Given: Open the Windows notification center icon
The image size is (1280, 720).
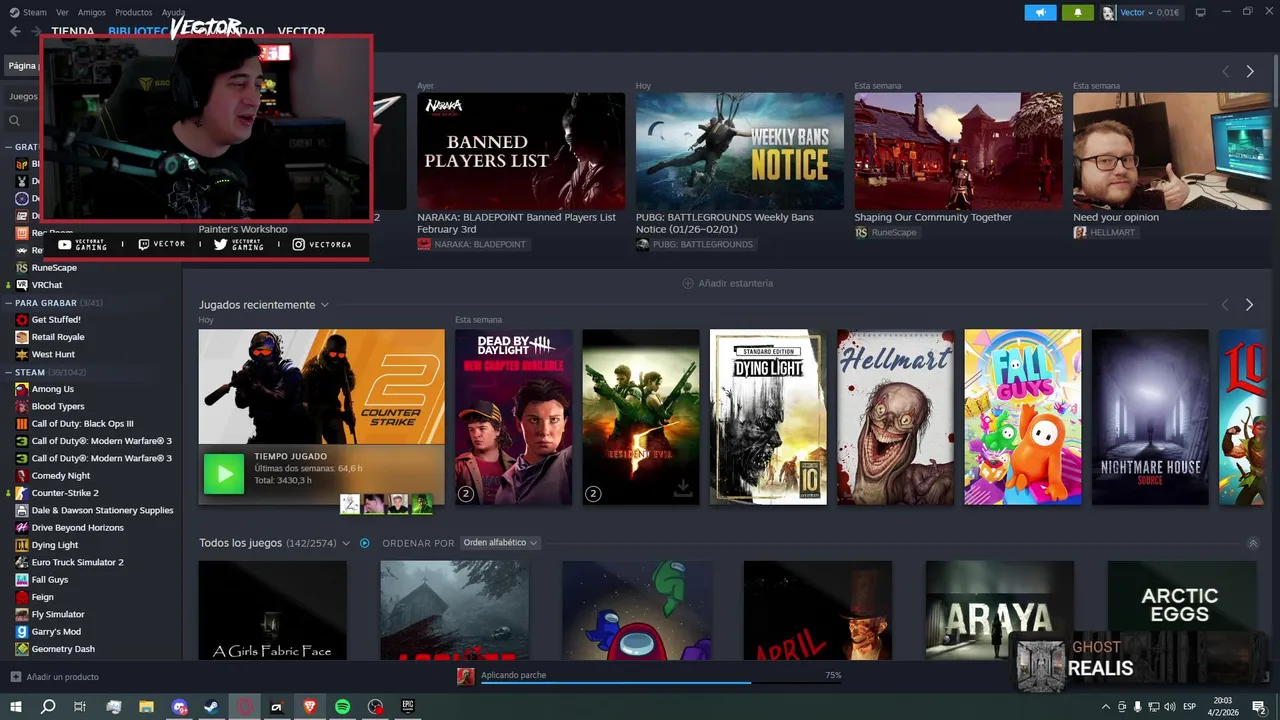Looking at the screenshot, I should (1260, 707).
